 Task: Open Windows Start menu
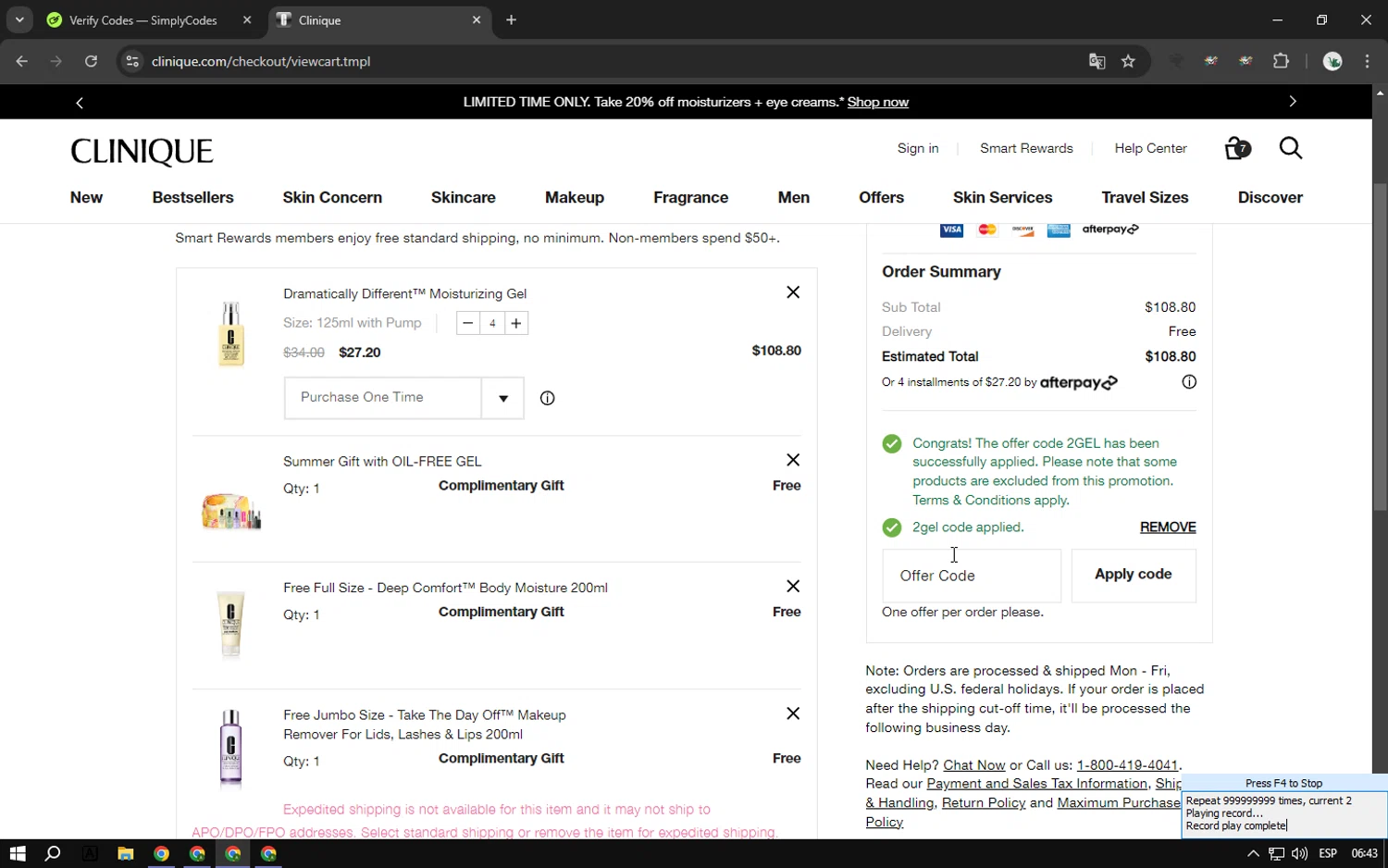pyautogui.click(x=18, y=853)
